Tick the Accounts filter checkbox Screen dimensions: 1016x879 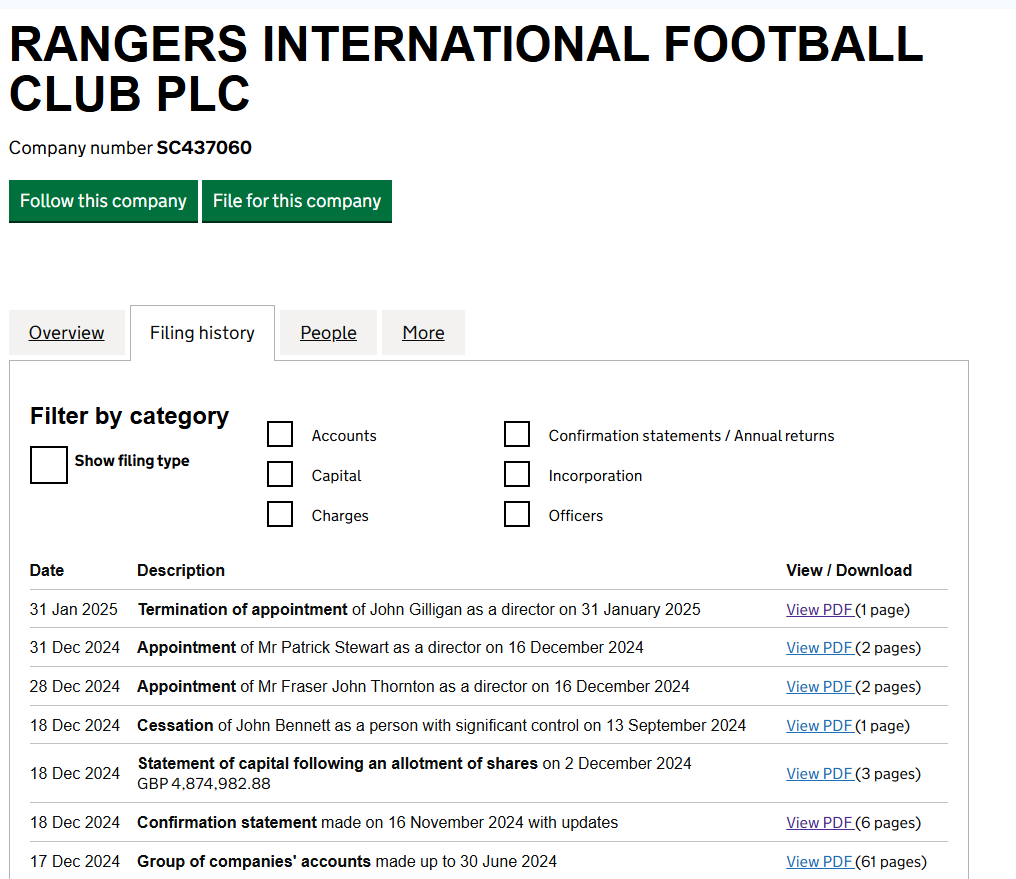(280, 434)
